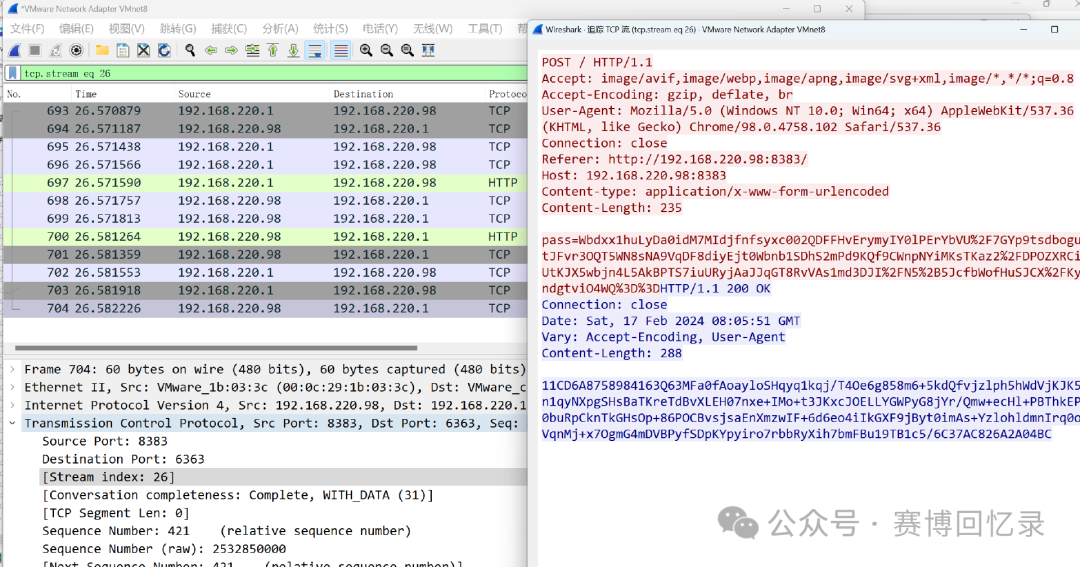
Task: Save the capture file
Action: point(123,50)
